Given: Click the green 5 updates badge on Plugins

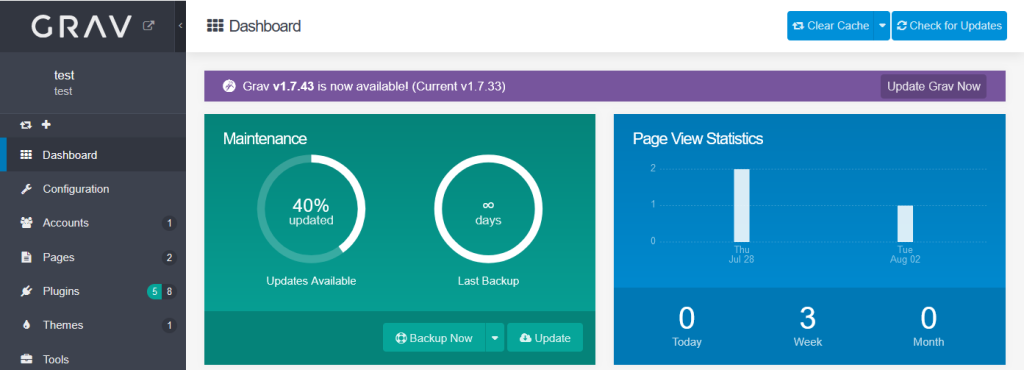Looking at the screenshot, I should (154, 291).
